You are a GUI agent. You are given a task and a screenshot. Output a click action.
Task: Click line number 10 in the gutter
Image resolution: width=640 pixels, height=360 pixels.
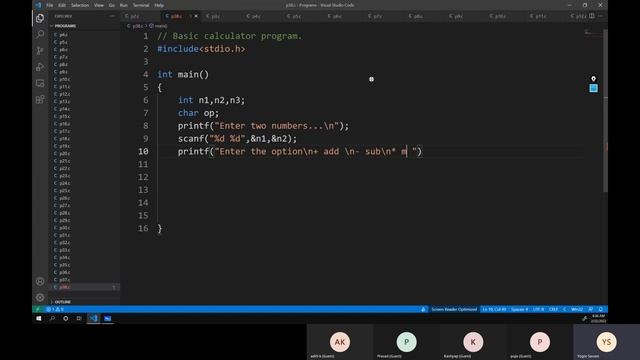[x=143, y=151]
